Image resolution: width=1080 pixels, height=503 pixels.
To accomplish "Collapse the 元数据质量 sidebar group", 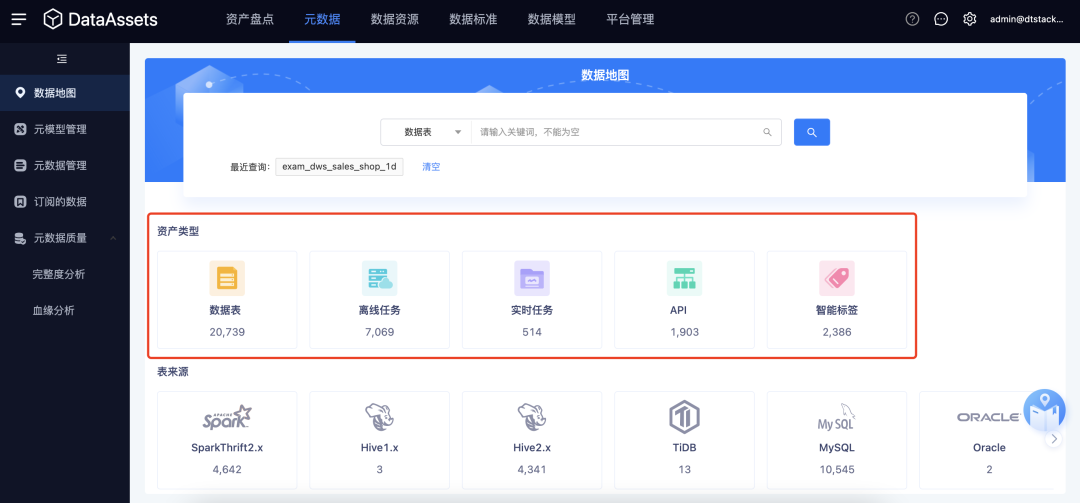I will click(x=113, y=238).
